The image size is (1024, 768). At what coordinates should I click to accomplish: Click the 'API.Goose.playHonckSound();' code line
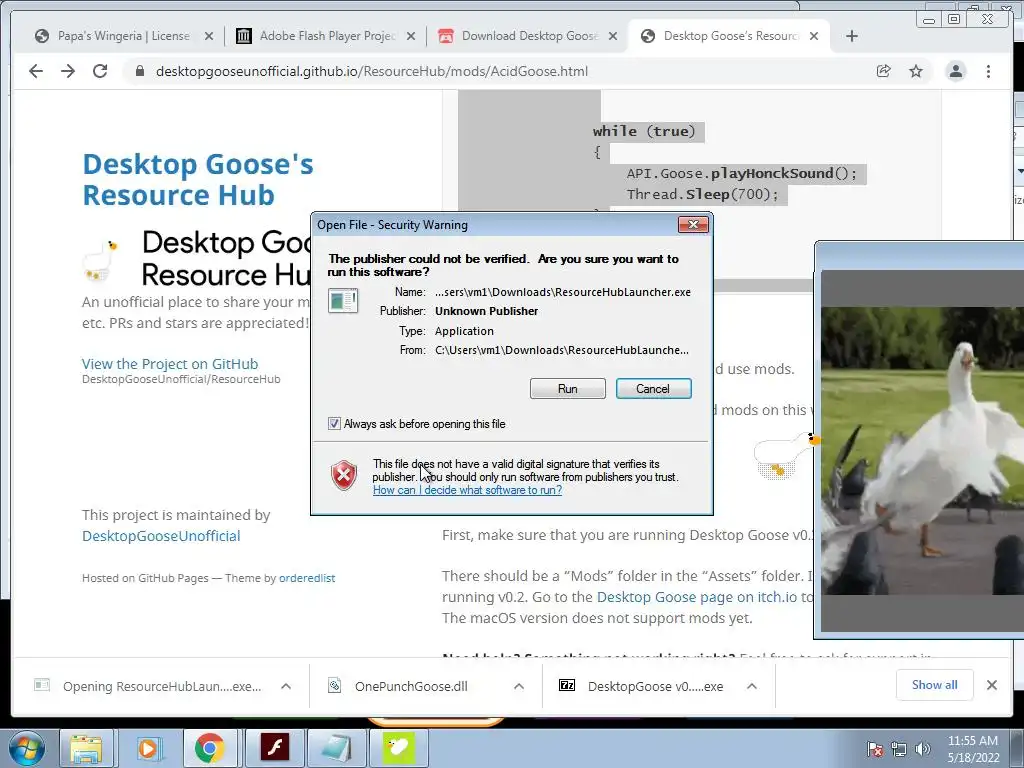coord(741,174)
